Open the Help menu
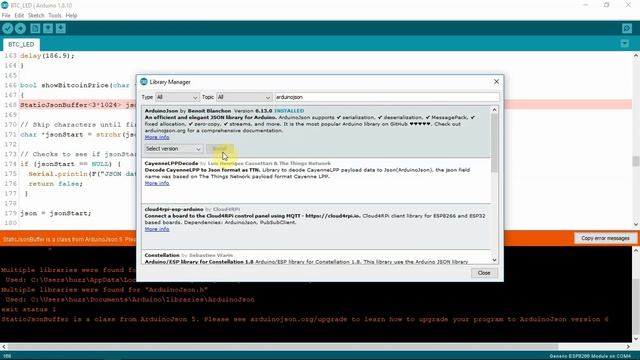The image size is (640, 360). tap(71, 16)
